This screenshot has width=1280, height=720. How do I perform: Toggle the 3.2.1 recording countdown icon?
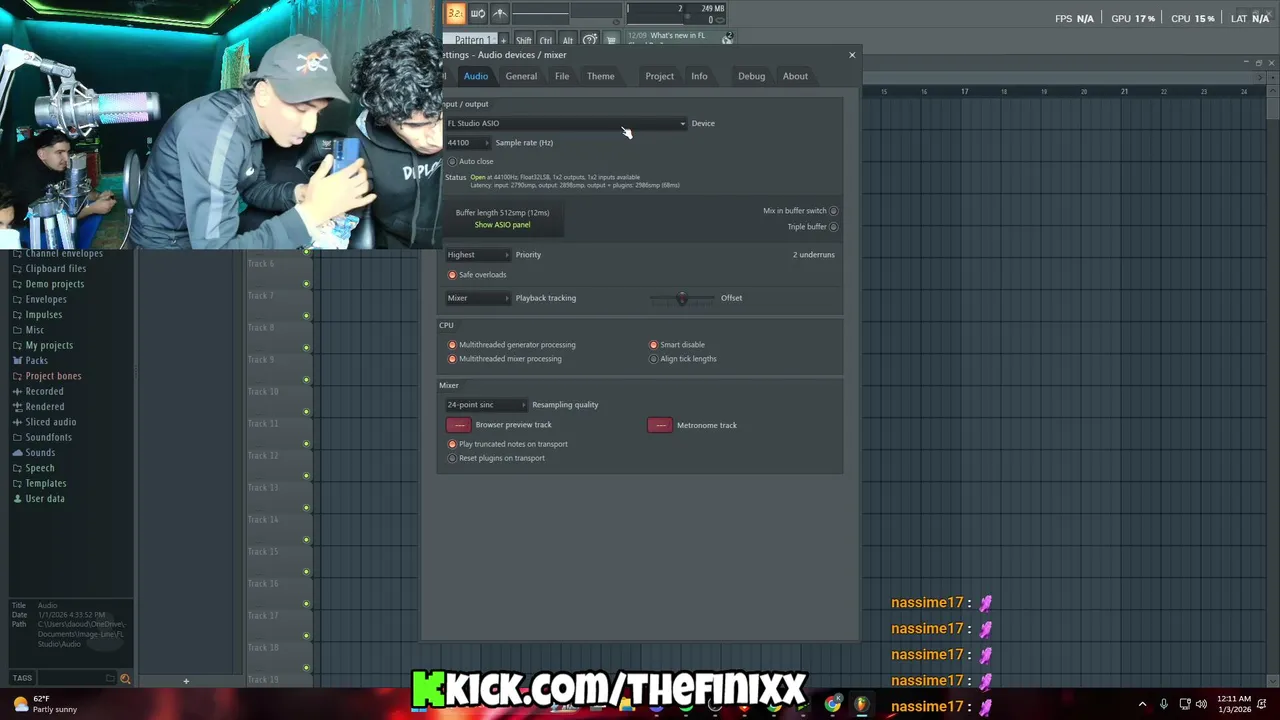pyautogui.click(x=455, y=13)
